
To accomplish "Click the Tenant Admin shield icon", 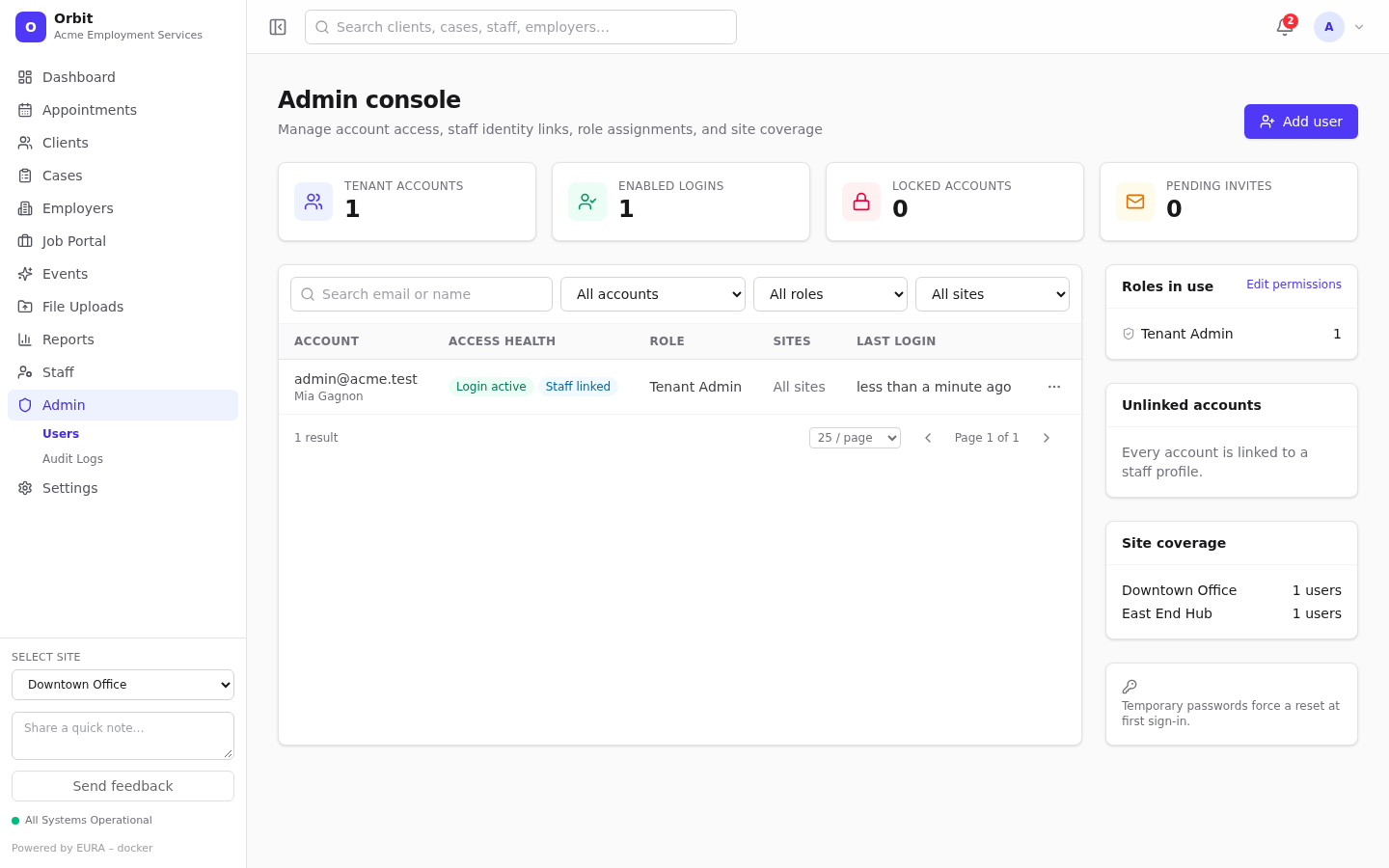I will tap(1129, 334).
